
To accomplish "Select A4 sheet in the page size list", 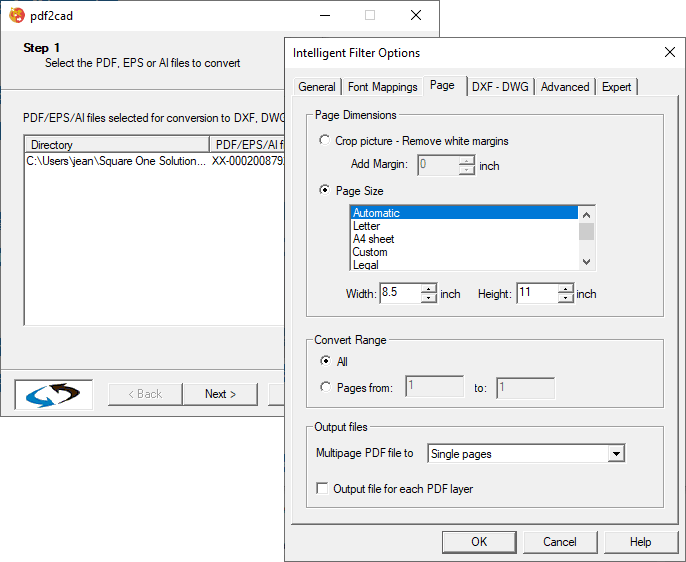I will point(464,239).
